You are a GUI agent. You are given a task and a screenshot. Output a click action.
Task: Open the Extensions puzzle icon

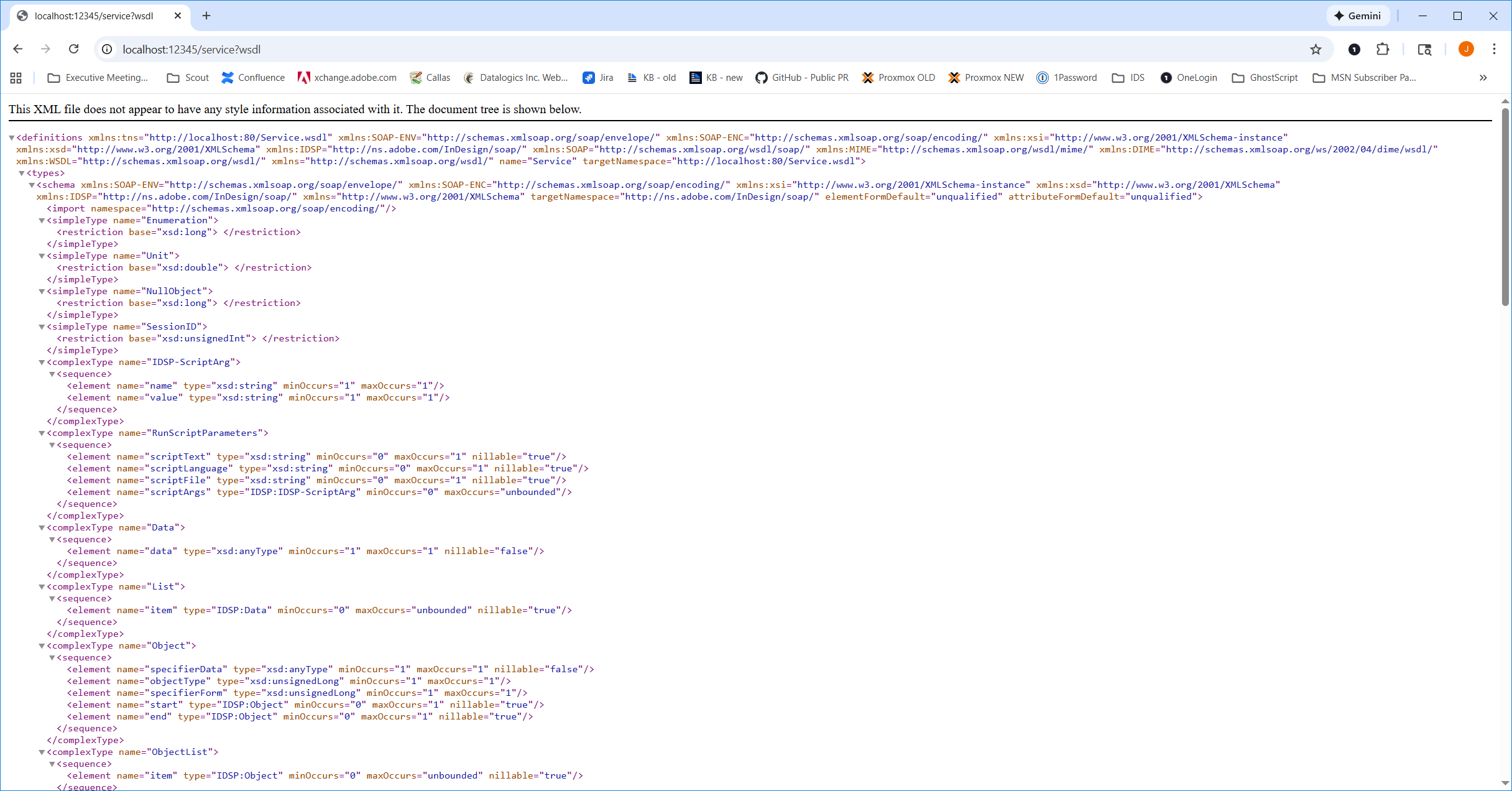click(1383, 49)
